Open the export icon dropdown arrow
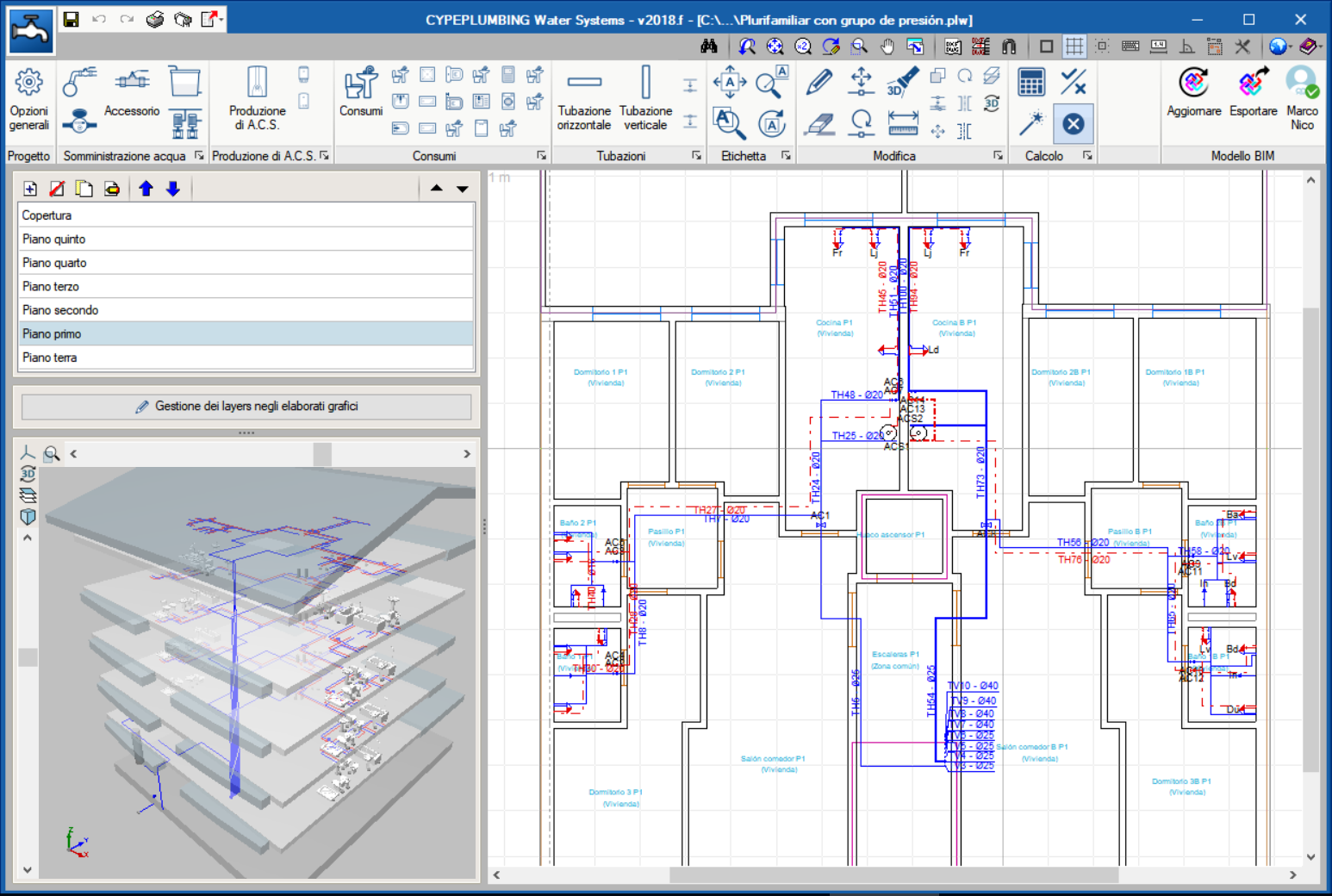This screenshot has width=1332, height=896. point(221,19)
